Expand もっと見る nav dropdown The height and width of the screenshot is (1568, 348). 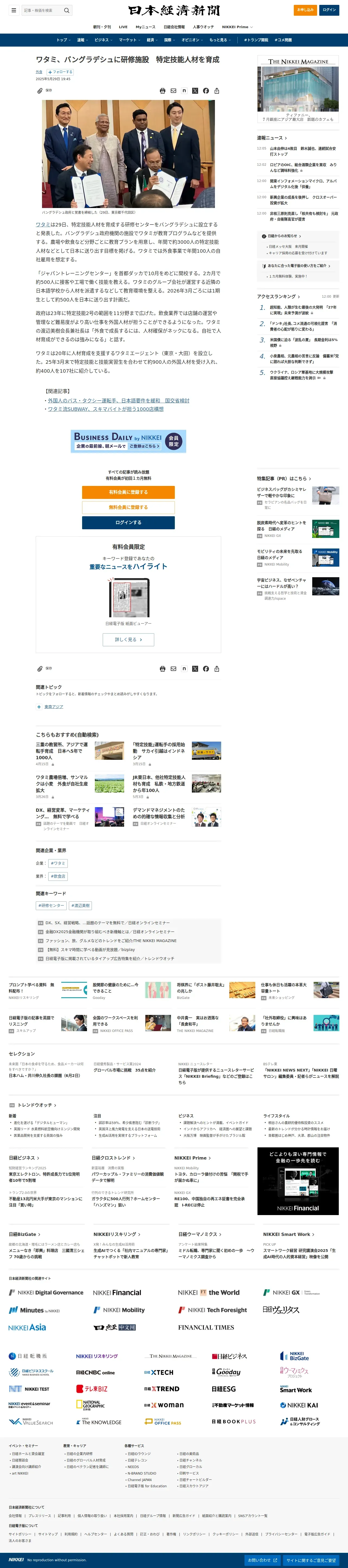click(220, 40)
